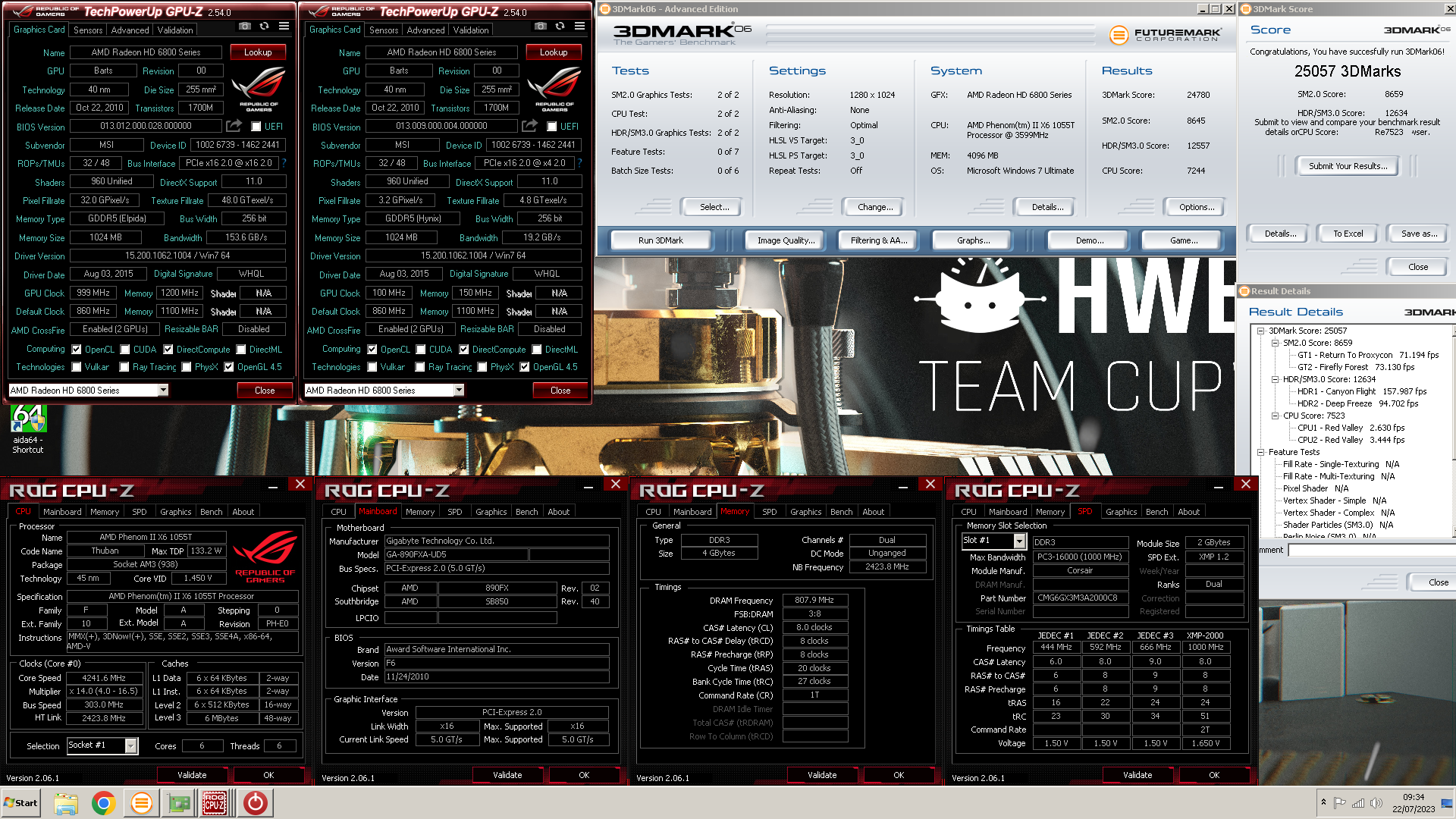The image size is (1456, 819).
Task: Bus Interface help icon, PCIe x16 @ x16 window
Action: pos(284,163)
